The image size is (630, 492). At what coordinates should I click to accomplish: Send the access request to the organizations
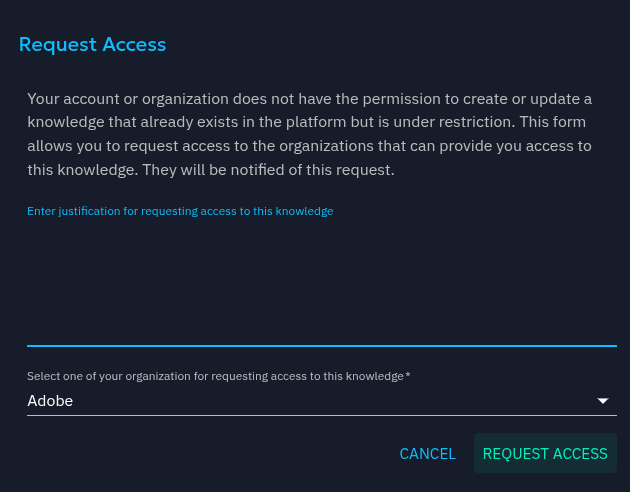tap(545, 454)
